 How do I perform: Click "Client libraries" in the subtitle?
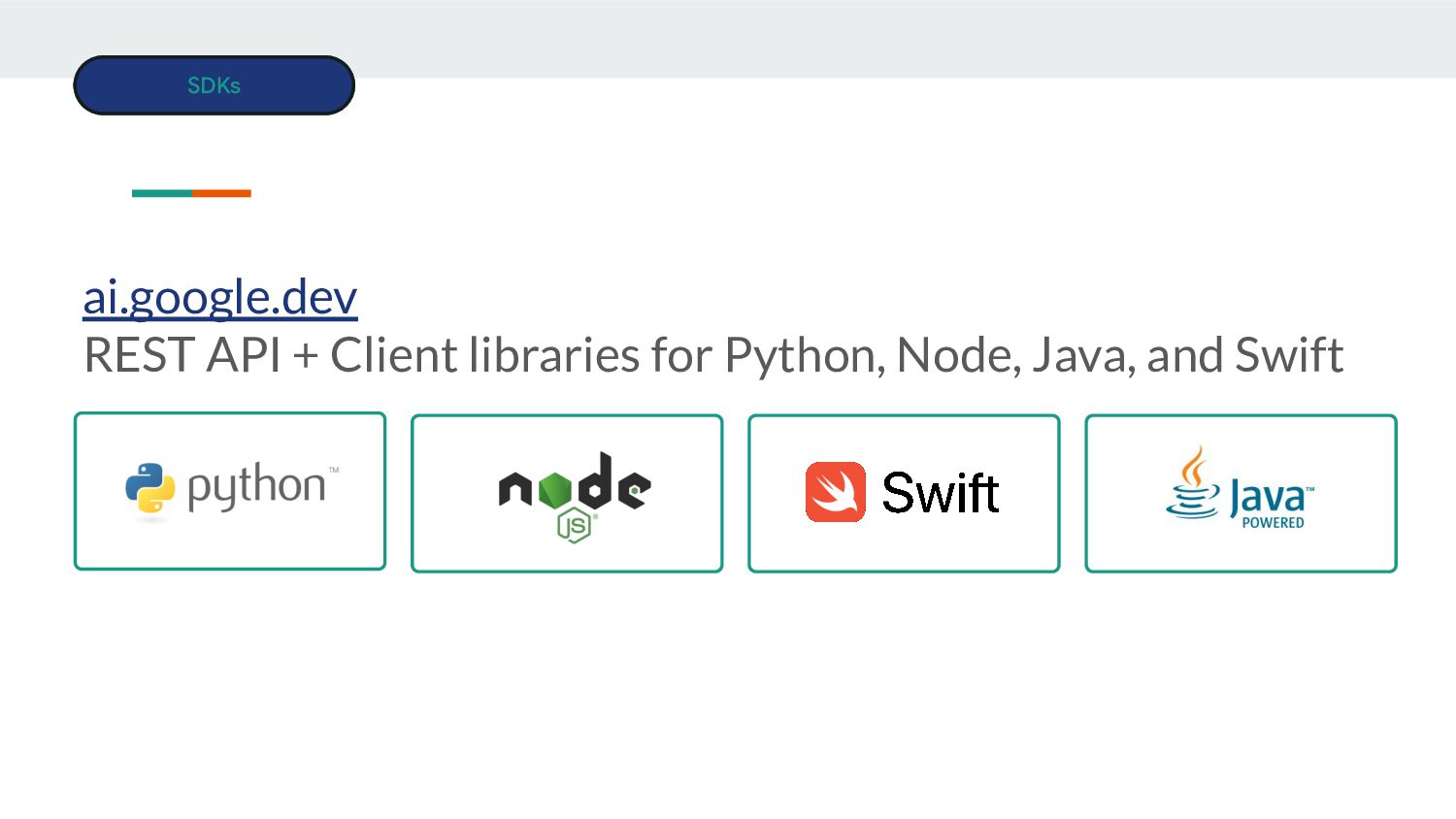point(485,354)
